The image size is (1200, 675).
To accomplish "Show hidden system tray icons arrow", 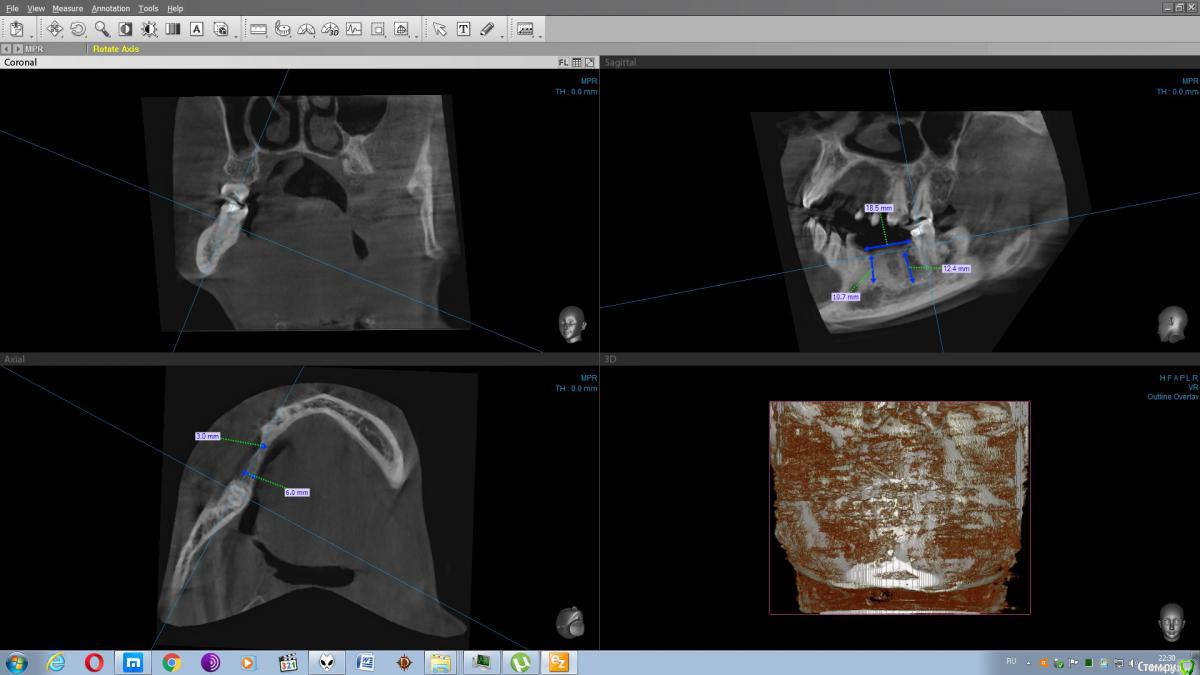I will click(x=1031, y=662).
